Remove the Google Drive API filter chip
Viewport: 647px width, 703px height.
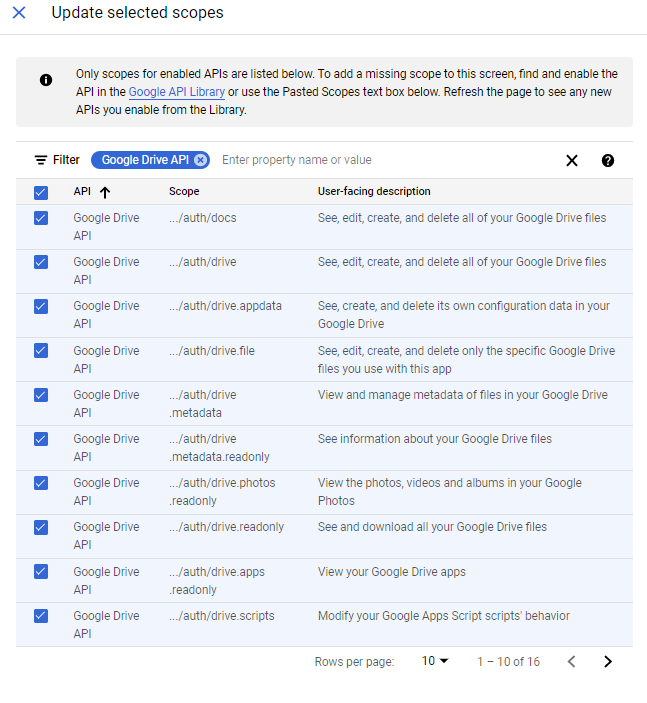[x=201, y=160]
